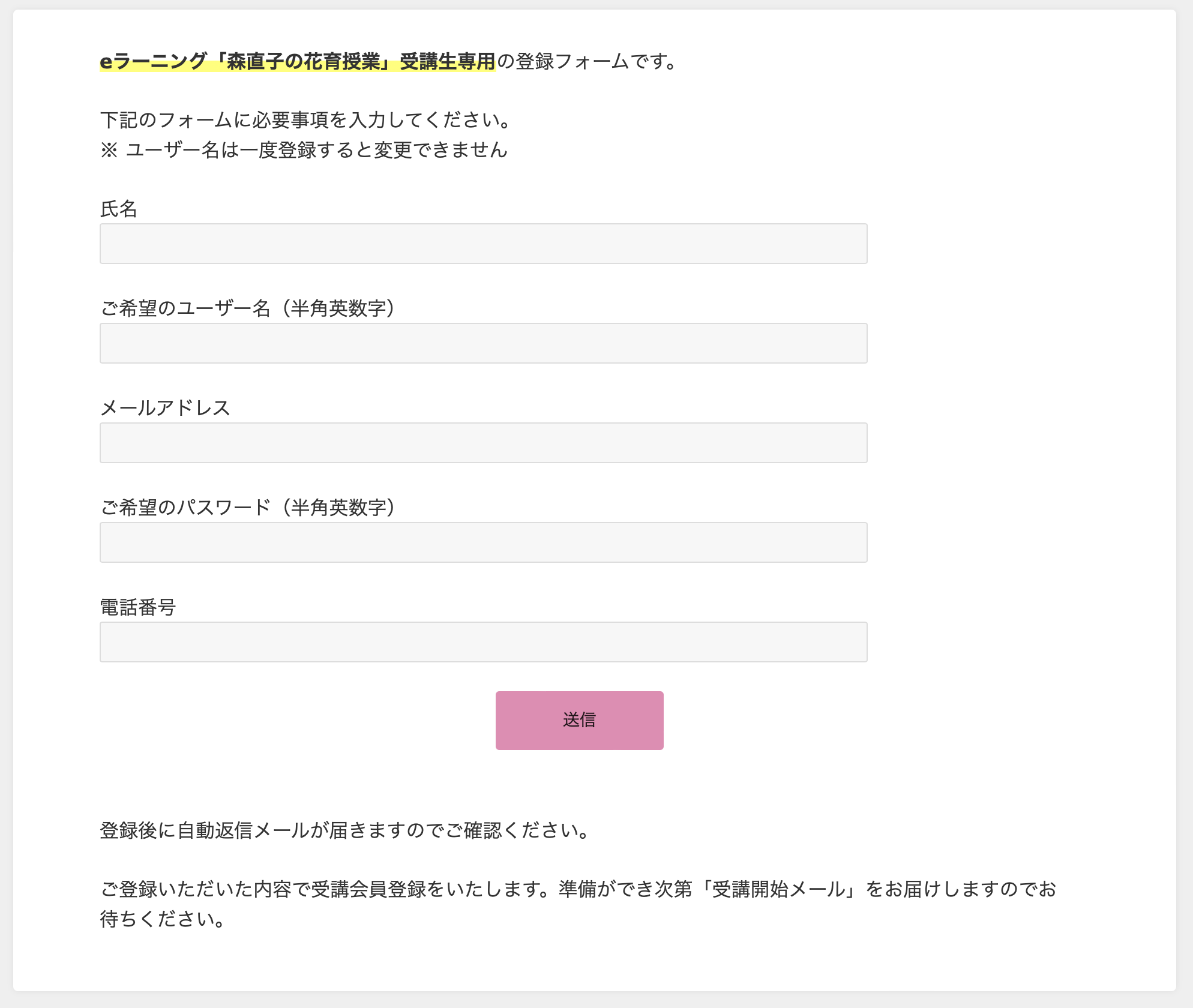Screen dimensions: 1193x1008
Task: Click the bold 受講生専用 highlighted words
Action: coord(447,61)
